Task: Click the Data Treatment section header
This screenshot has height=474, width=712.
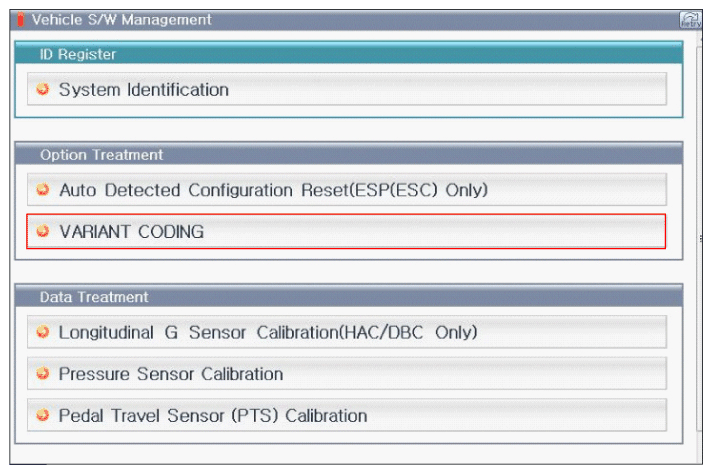Action: click(x=348, y=297)
